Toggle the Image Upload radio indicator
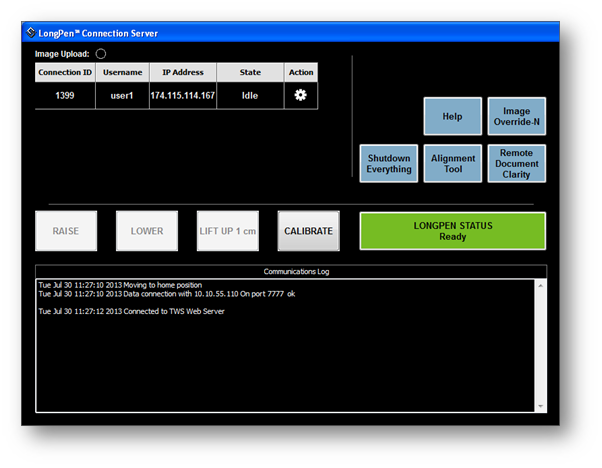 pyautogui.click(x=101, y=54)
